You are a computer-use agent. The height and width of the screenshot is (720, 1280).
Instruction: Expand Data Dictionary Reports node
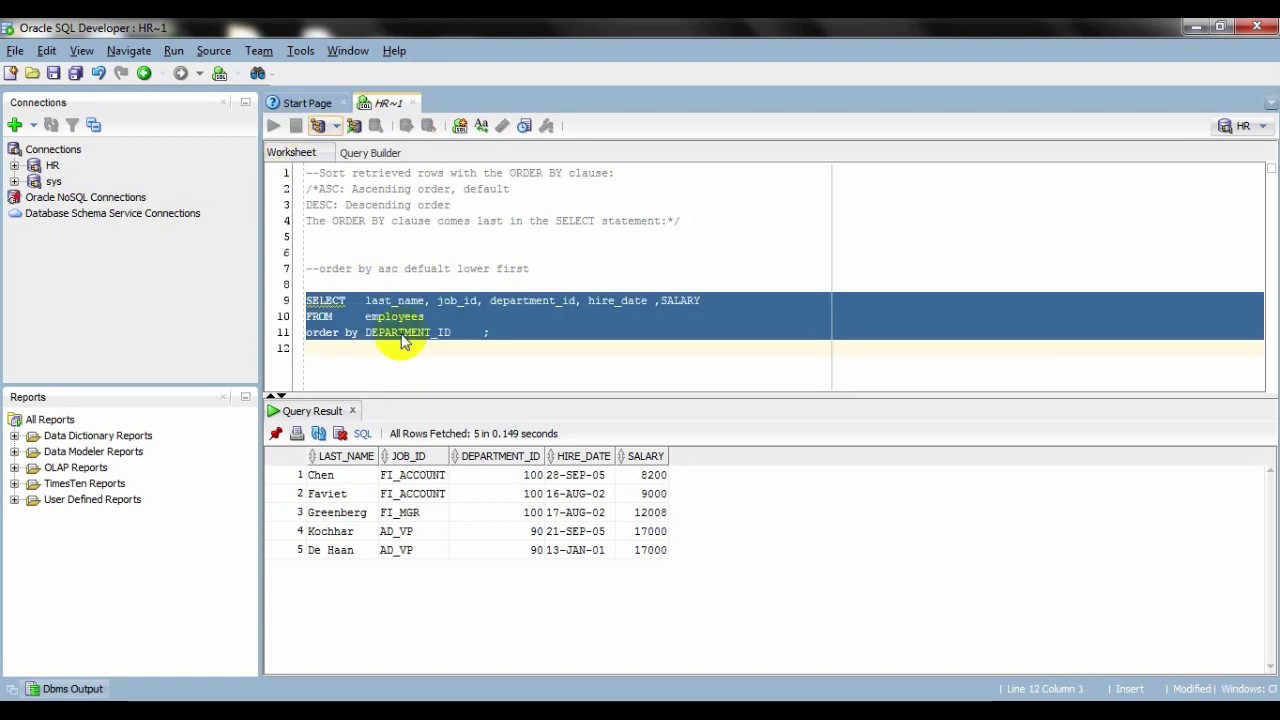click(14, 436)
